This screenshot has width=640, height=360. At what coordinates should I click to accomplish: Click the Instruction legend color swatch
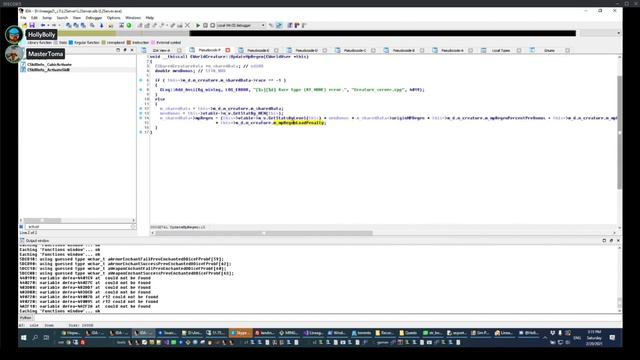(129, 42)
